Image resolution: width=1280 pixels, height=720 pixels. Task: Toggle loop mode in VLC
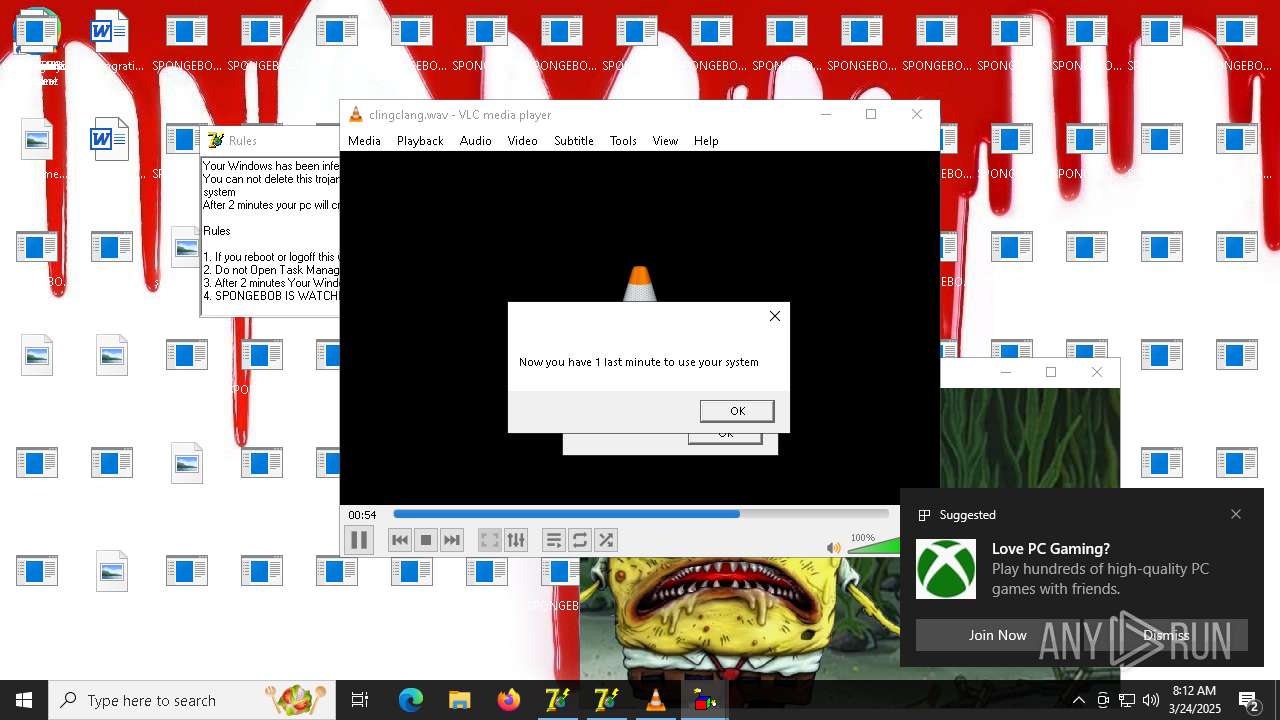click(580, 540)
